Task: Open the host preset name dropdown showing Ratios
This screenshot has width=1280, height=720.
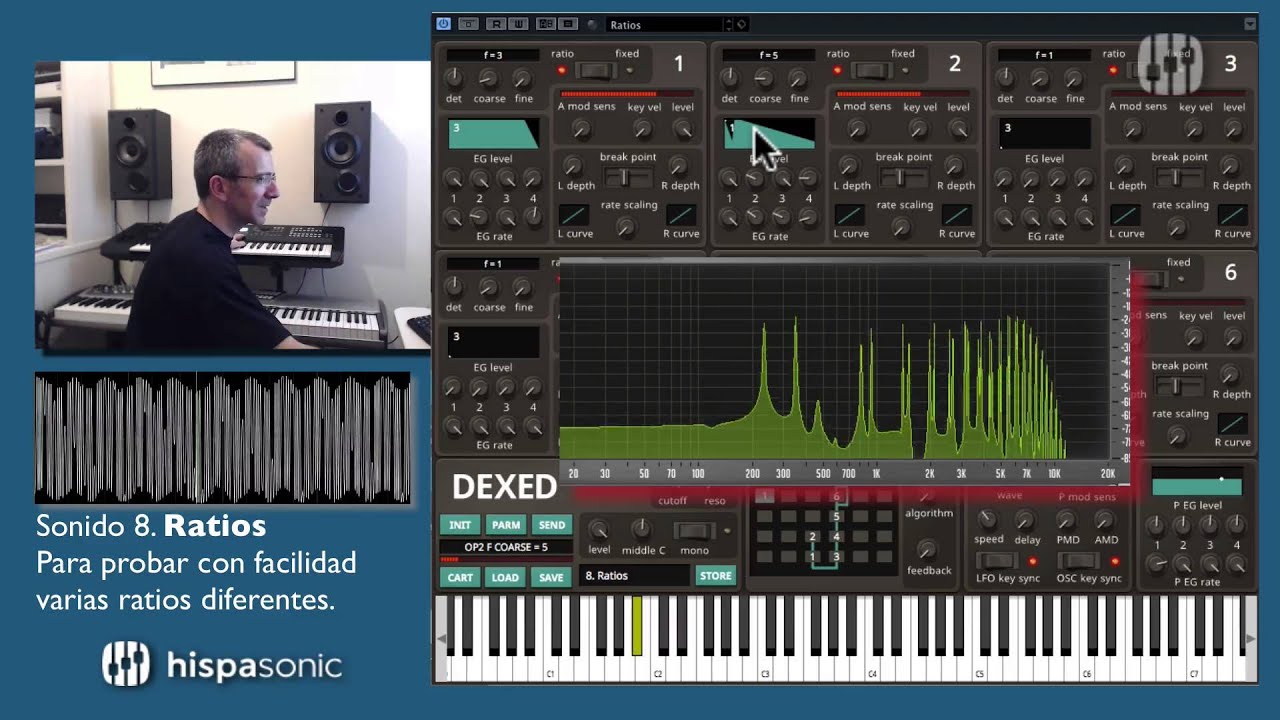Action: click(665, 24)
